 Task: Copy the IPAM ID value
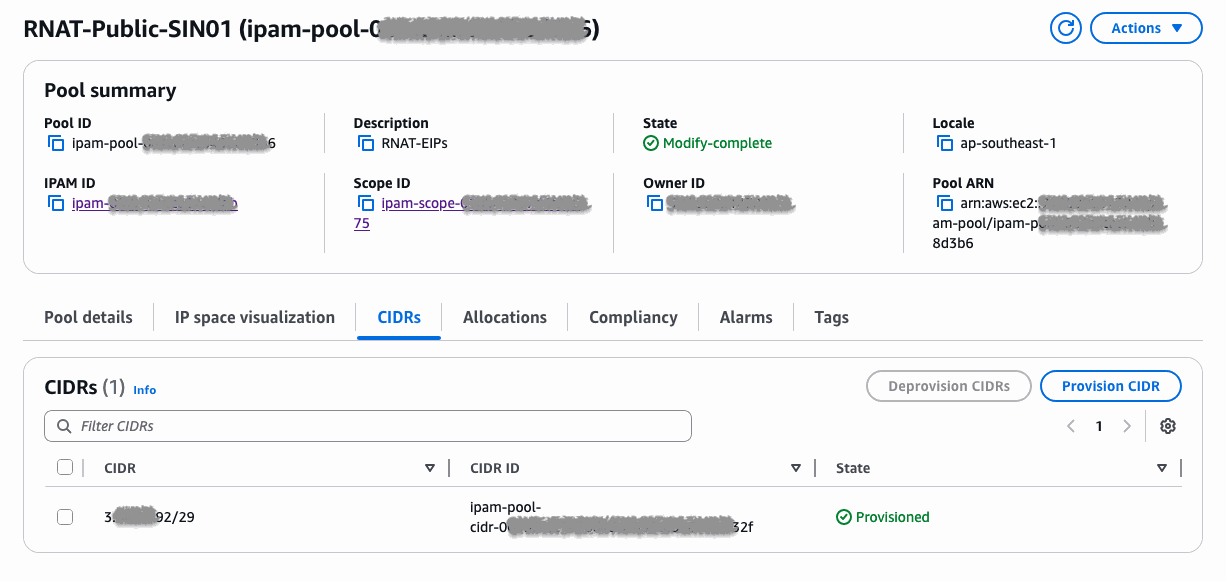[x=56, y=203]
